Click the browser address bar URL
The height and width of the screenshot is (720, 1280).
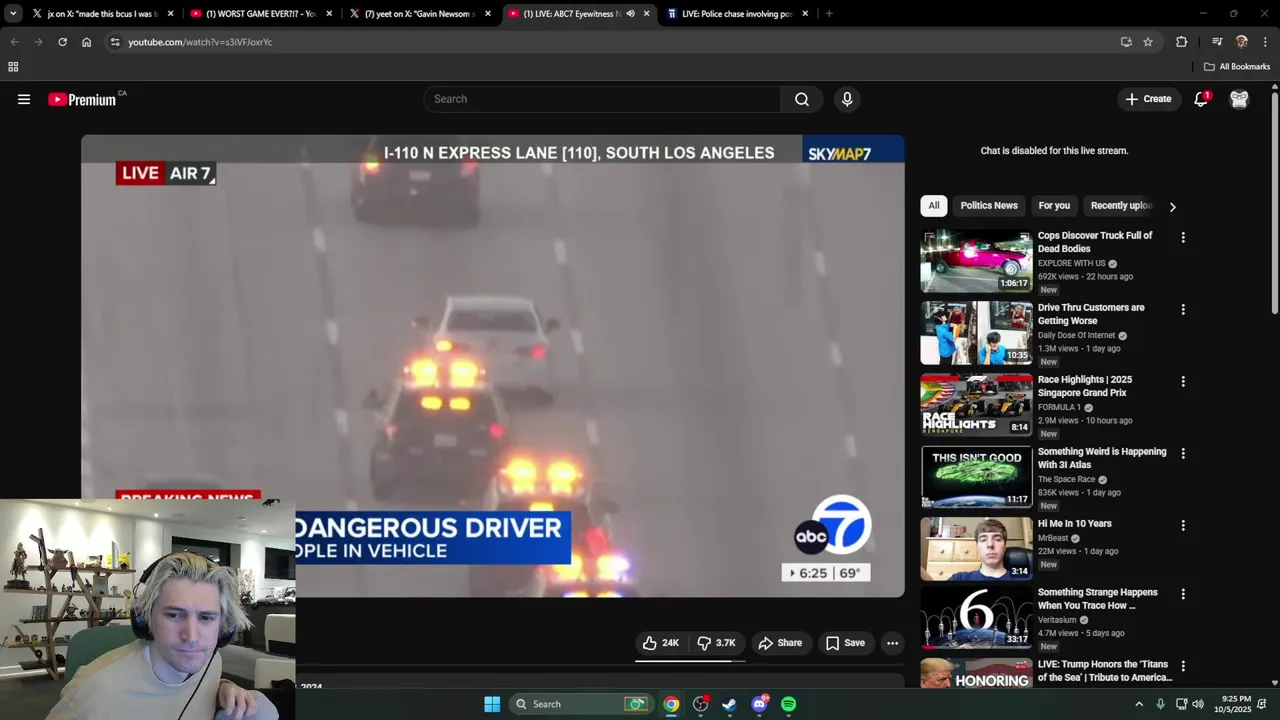200,42
